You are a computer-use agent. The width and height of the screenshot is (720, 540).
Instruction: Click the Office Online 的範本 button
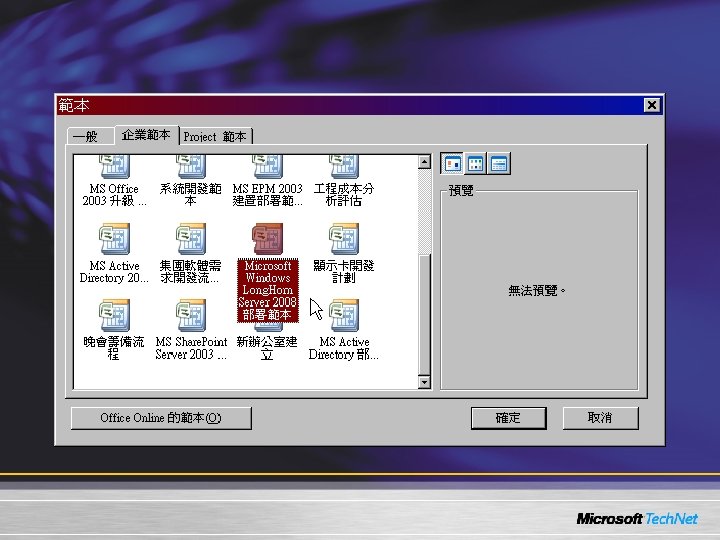coord(161,418)
